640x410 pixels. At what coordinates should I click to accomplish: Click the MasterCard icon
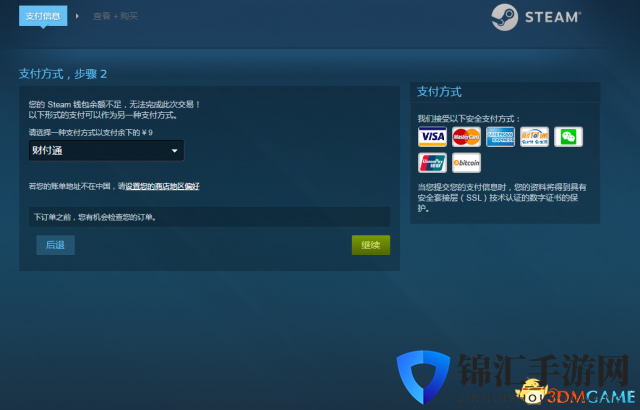466,137
